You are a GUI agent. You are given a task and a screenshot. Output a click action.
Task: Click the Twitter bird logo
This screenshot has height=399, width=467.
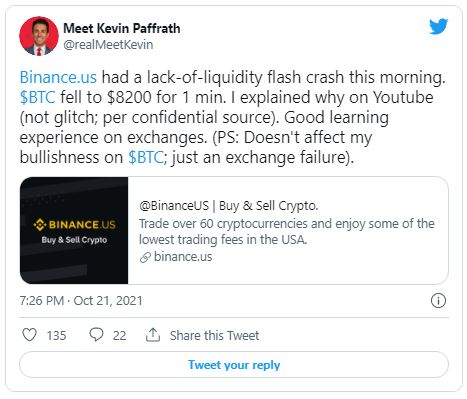tap(438, 27)
